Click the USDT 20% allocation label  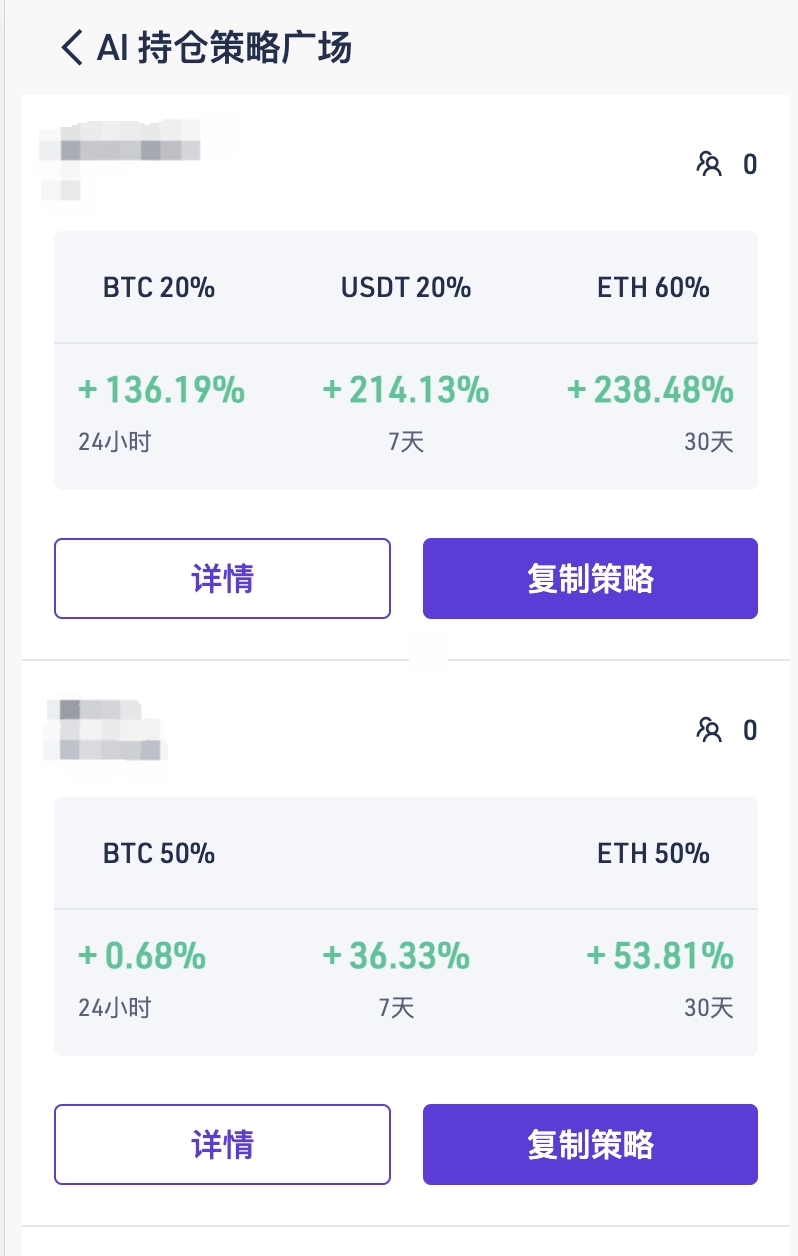(x=406, y=288)
